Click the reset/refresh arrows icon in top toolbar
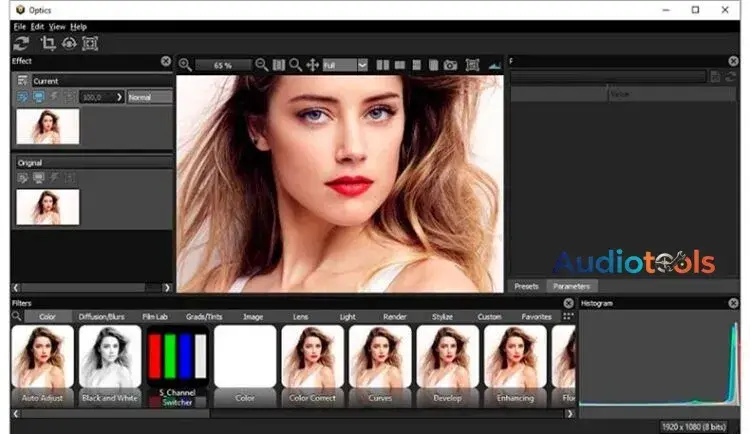 pyautogui.click(x=20, y=43)
